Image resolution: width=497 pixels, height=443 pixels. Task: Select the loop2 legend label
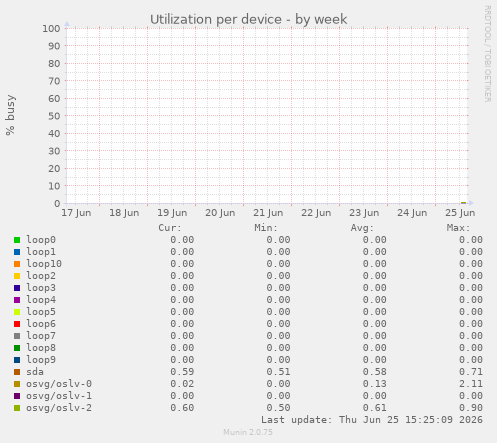coord(41,276)
